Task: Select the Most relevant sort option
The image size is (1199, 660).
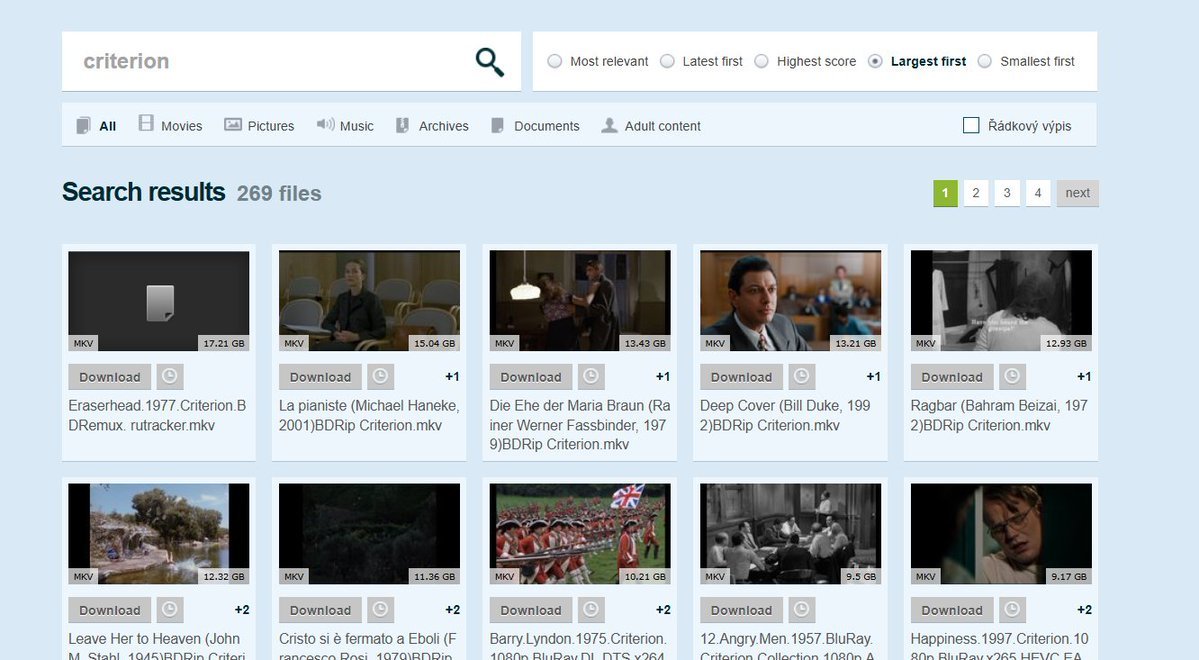Action: [x=555, y=62]
